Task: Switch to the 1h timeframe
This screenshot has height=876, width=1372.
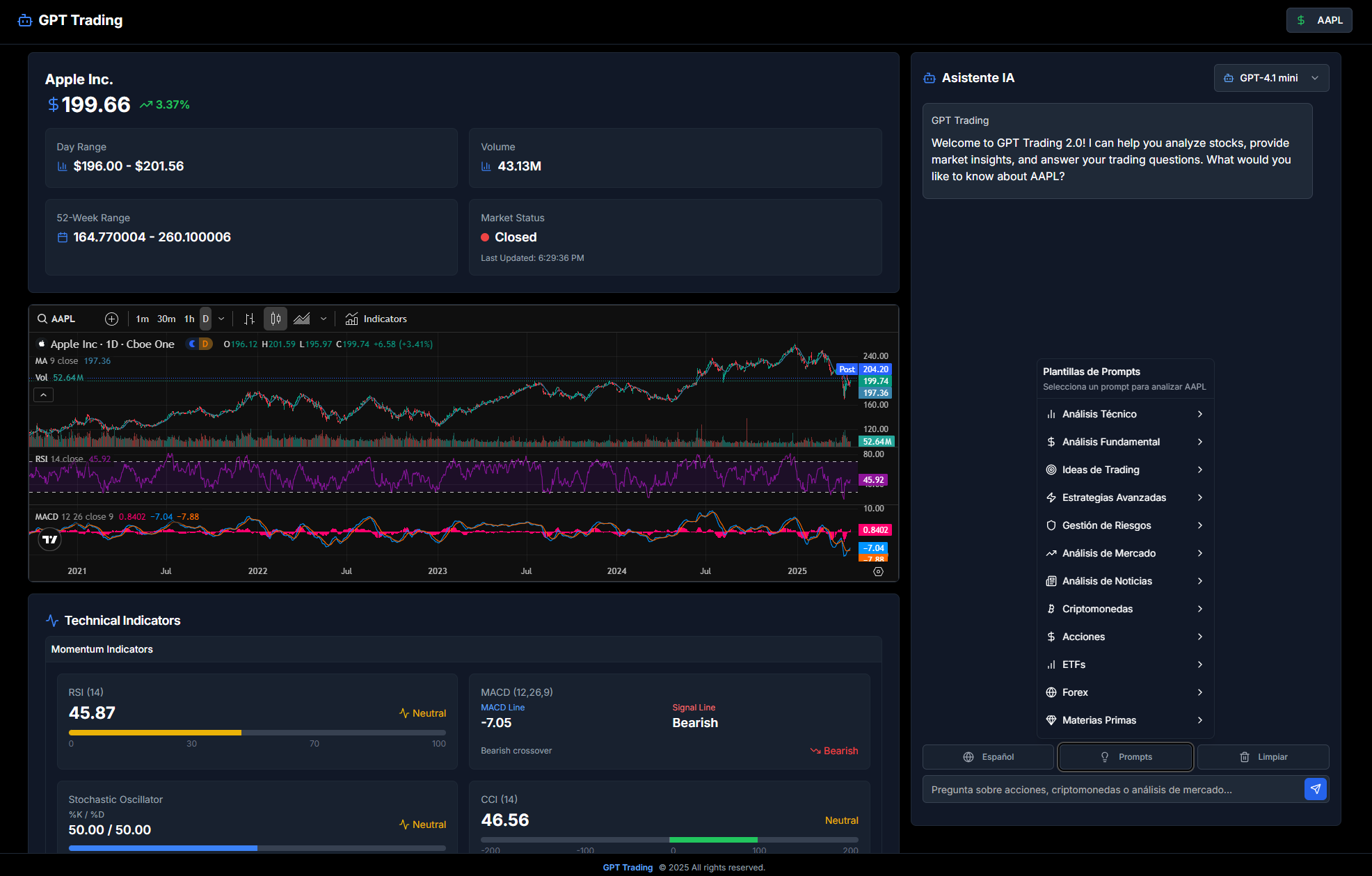Action: coord(189,319)
